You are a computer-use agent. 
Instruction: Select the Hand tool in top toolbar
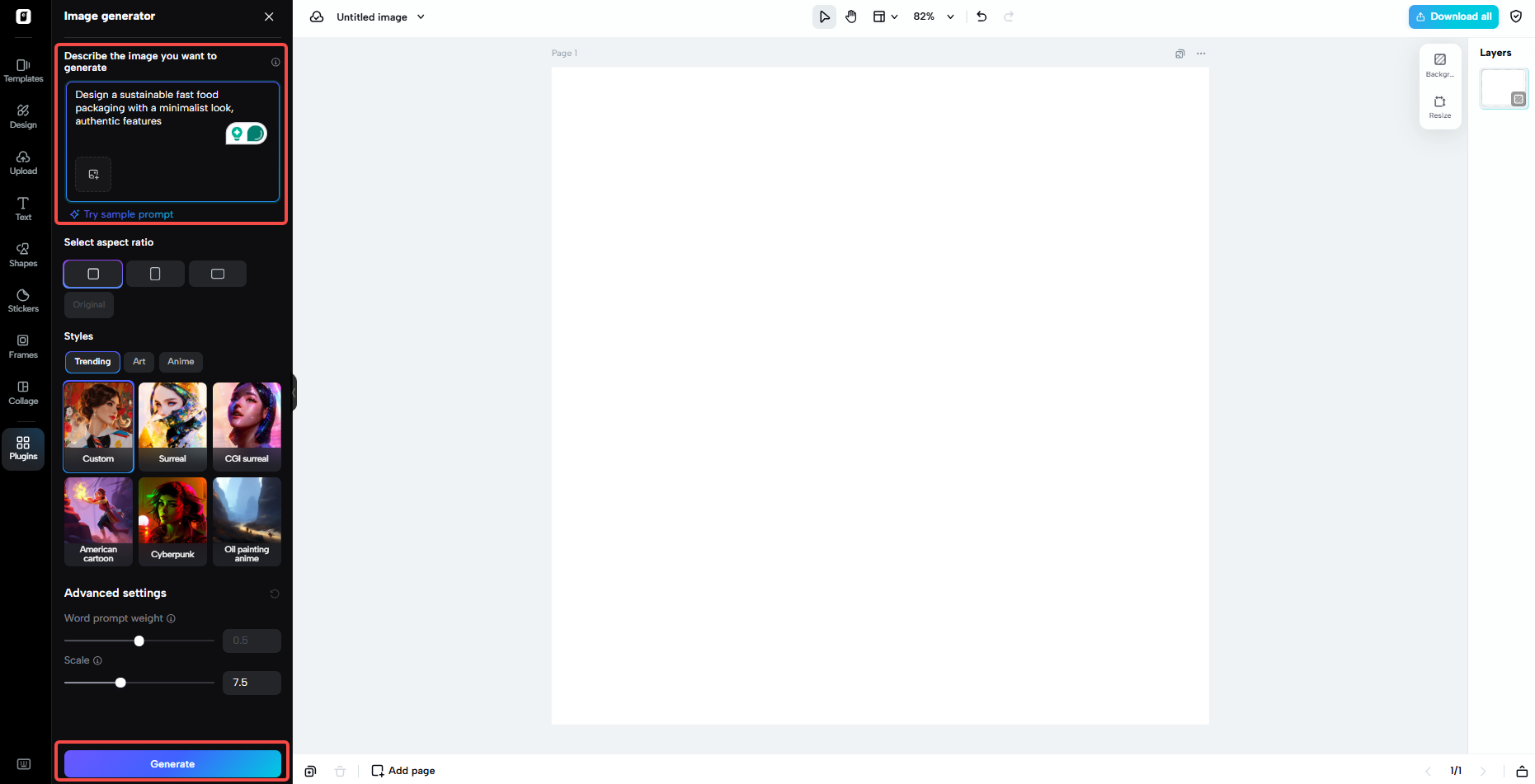coord(851,16)
